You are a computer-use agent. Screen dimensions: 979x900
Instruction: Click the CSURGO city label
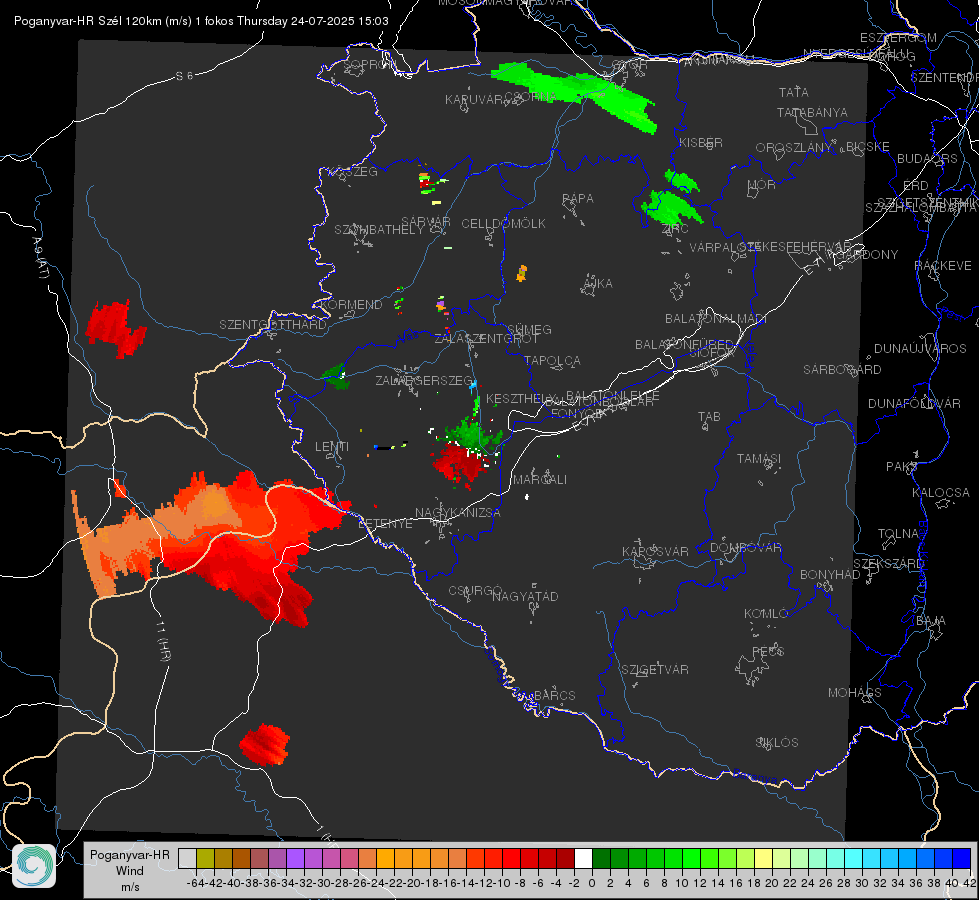click(x=475, y=591)
